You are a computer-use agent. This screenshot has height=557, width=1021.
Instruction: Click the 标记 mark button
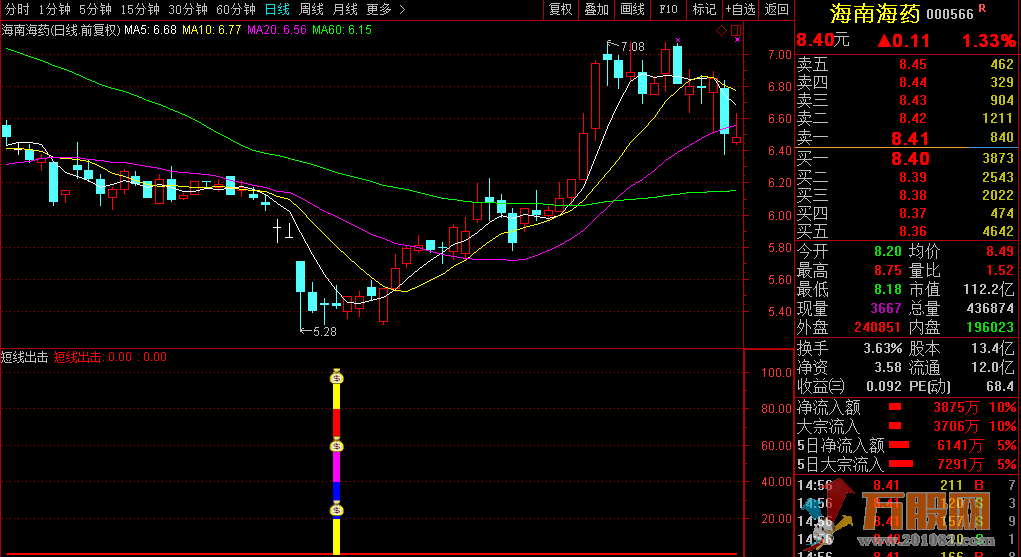coord(704,10)
